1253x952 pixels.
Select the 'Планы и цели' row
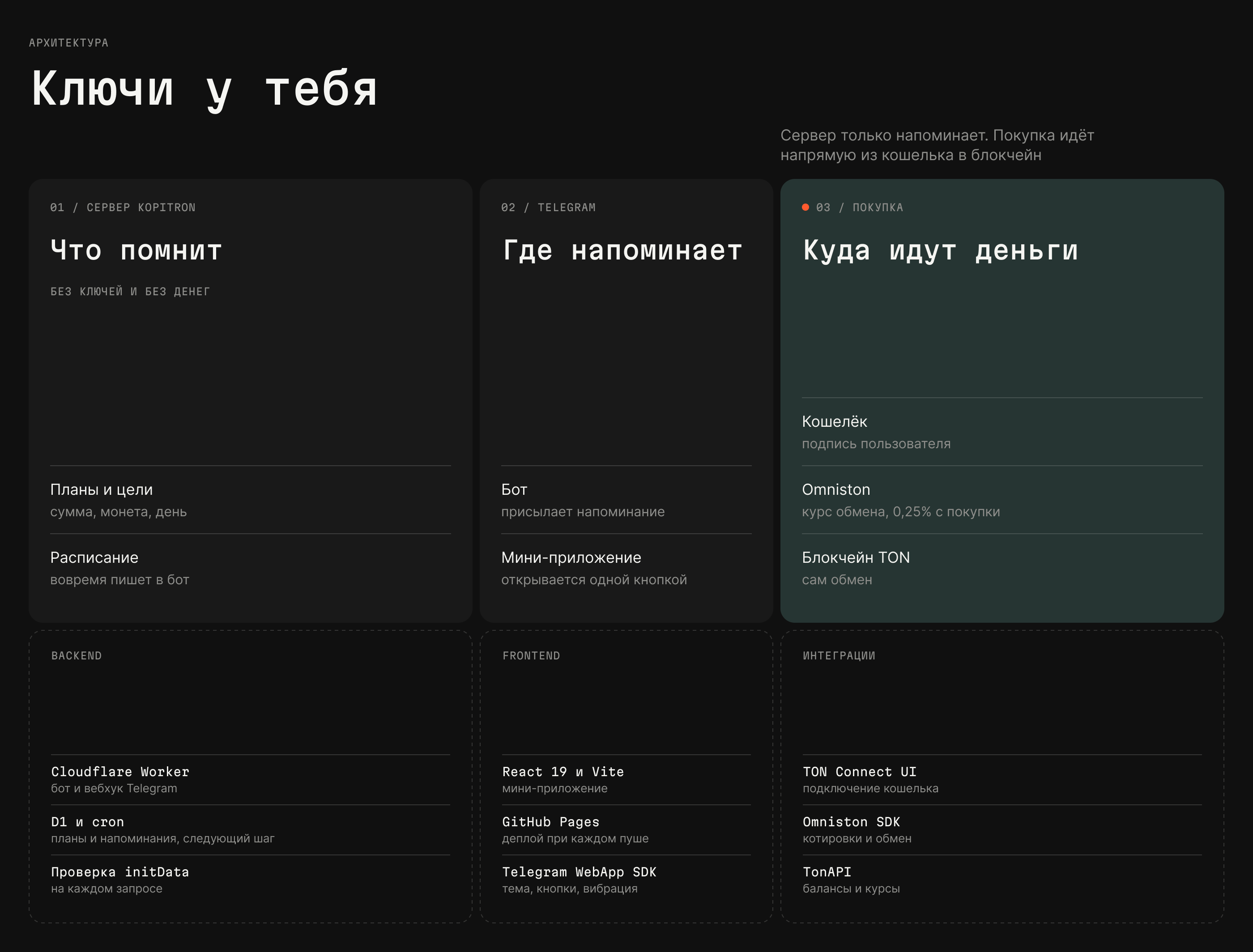pos(251,500)
